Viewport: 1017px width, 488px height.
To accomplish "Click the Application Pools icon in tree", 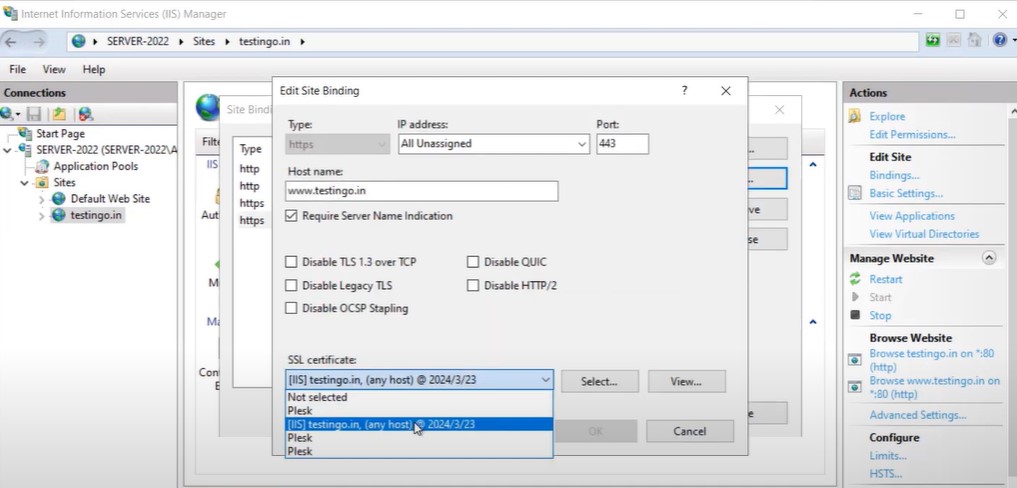I will tap(42, 166).
